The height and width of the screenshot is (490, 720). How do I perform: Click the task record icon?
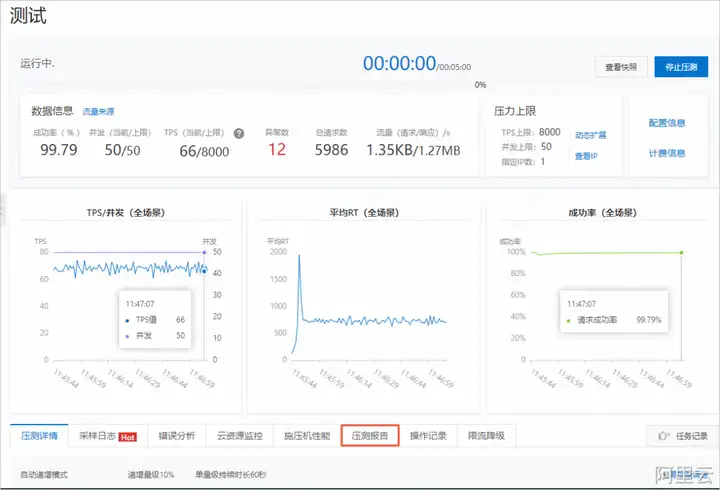coord(664,436)
